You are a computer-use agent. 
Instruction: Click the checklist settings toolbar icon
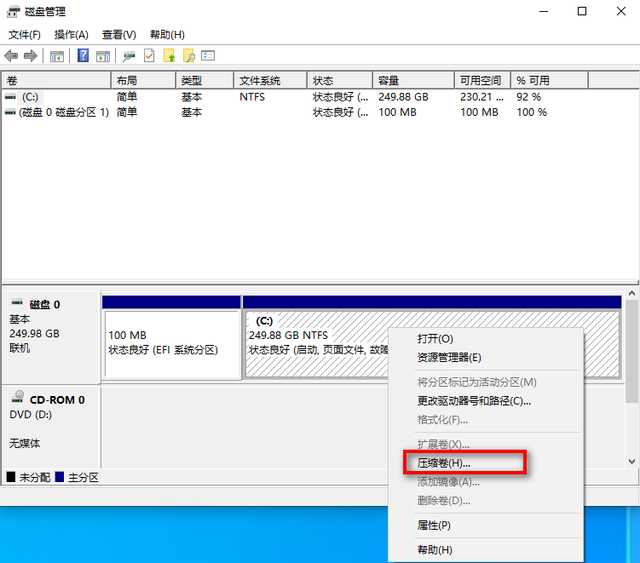(x=208, y=56)
